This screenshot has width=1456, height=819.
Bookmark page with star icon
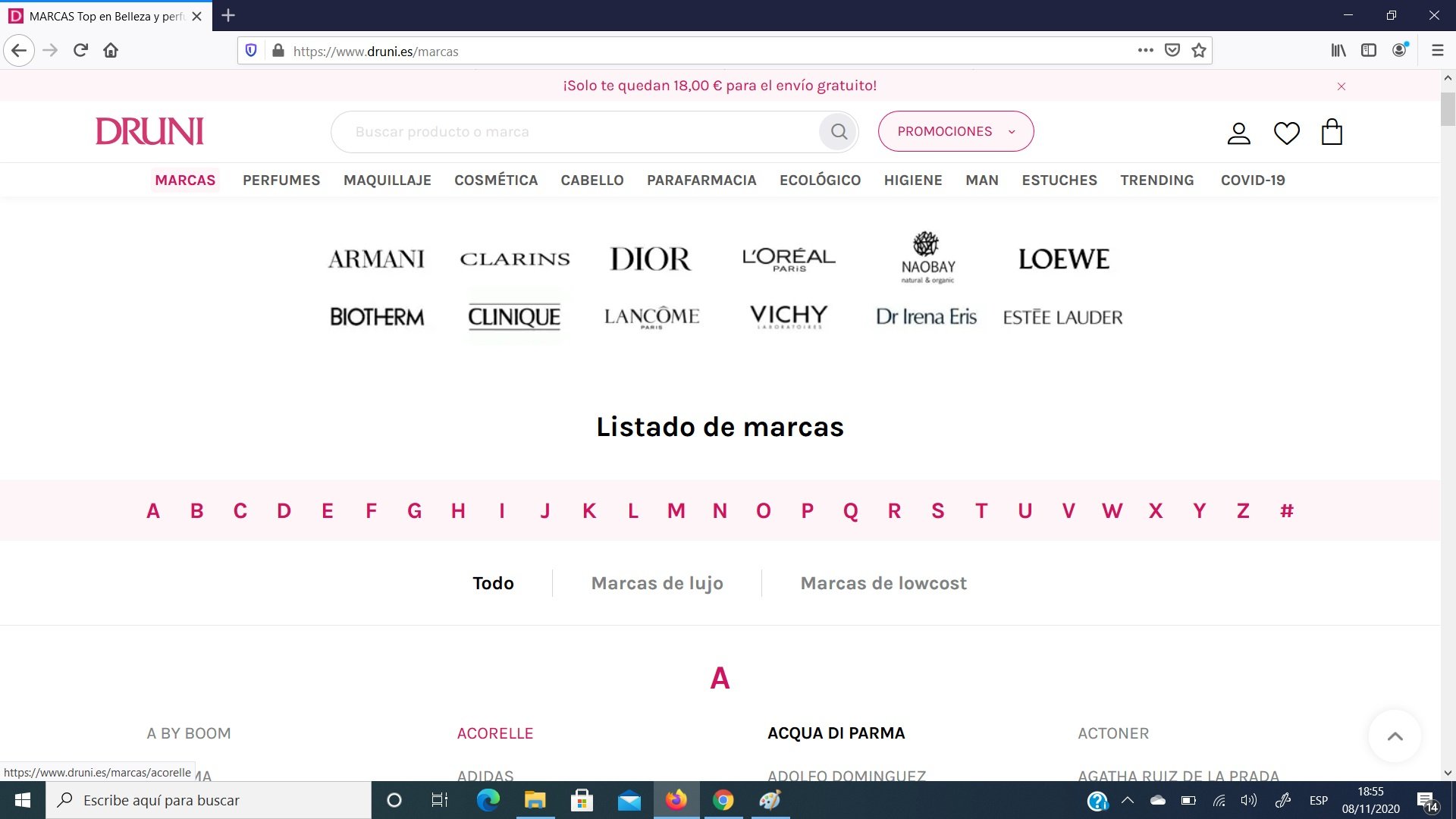[1199, 51]
